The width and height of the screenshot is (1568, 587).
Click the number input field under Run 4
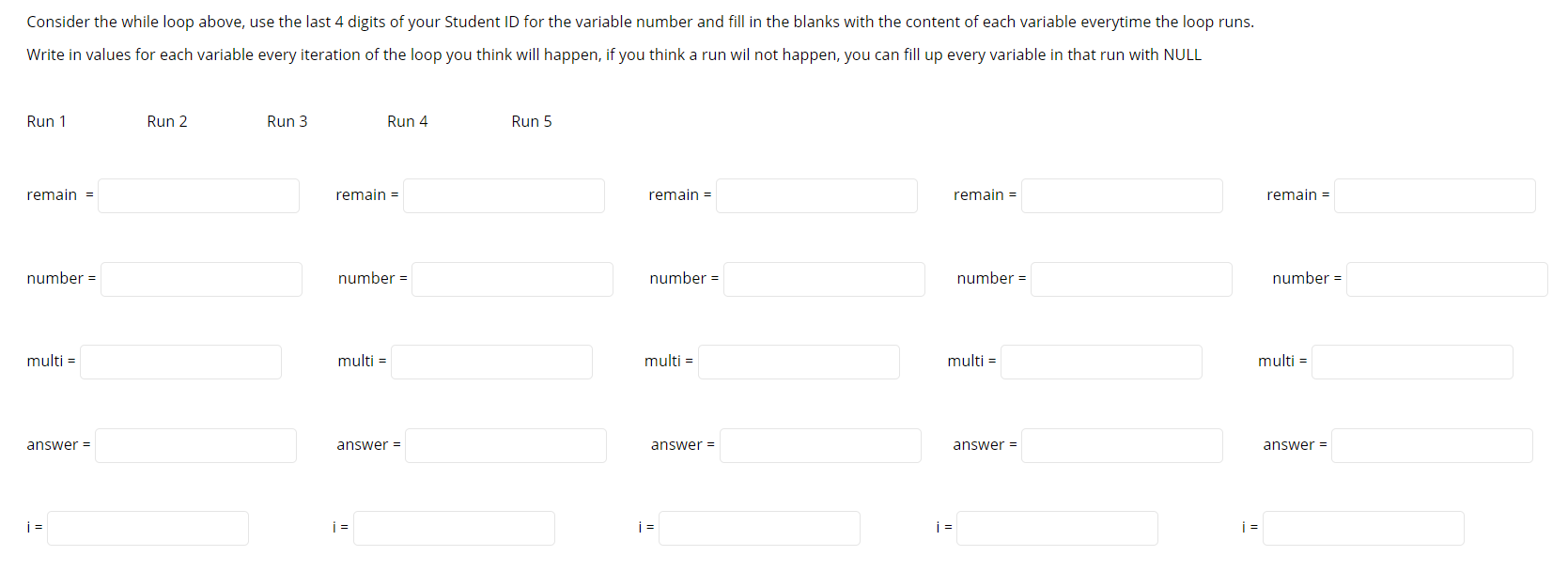click(1130, 279)
